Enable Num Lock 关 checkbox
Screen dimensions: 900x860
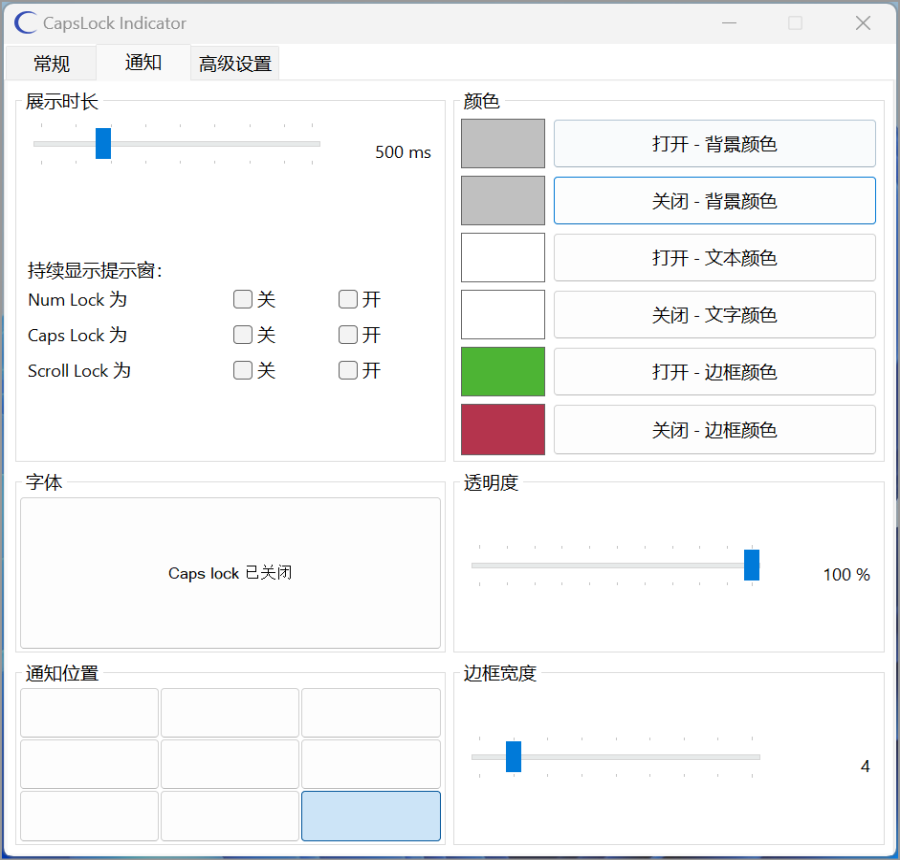(243, 299)
